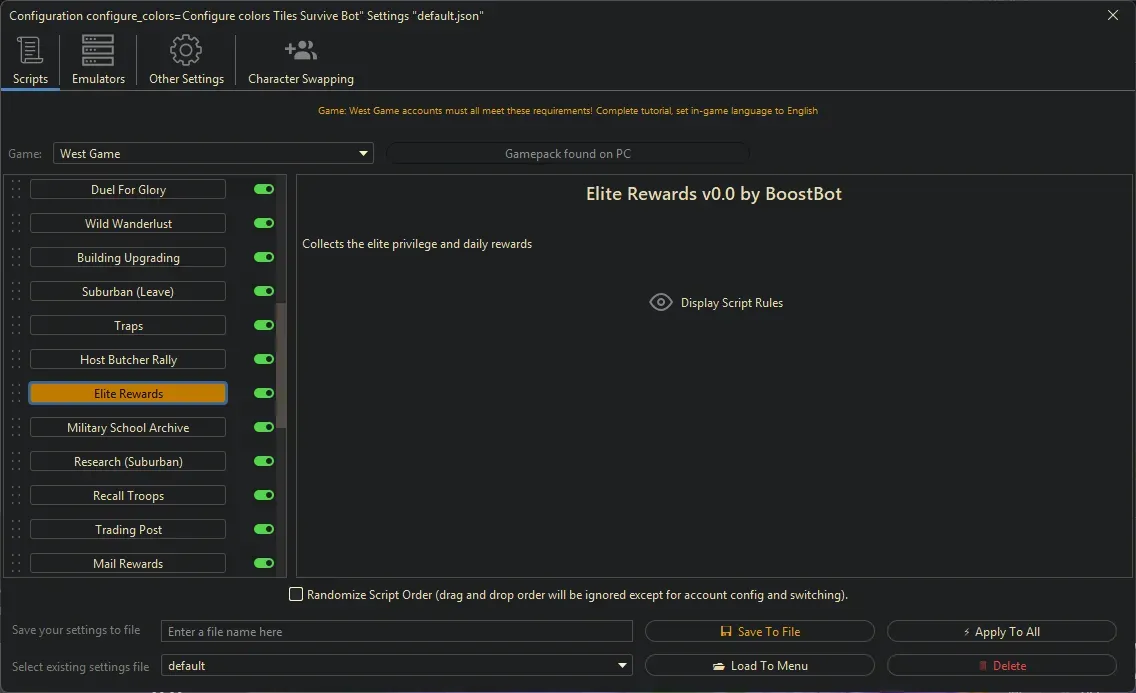Check Randomize Script Order
Screen dimensions: 1136x693
[x=296, y=594]
